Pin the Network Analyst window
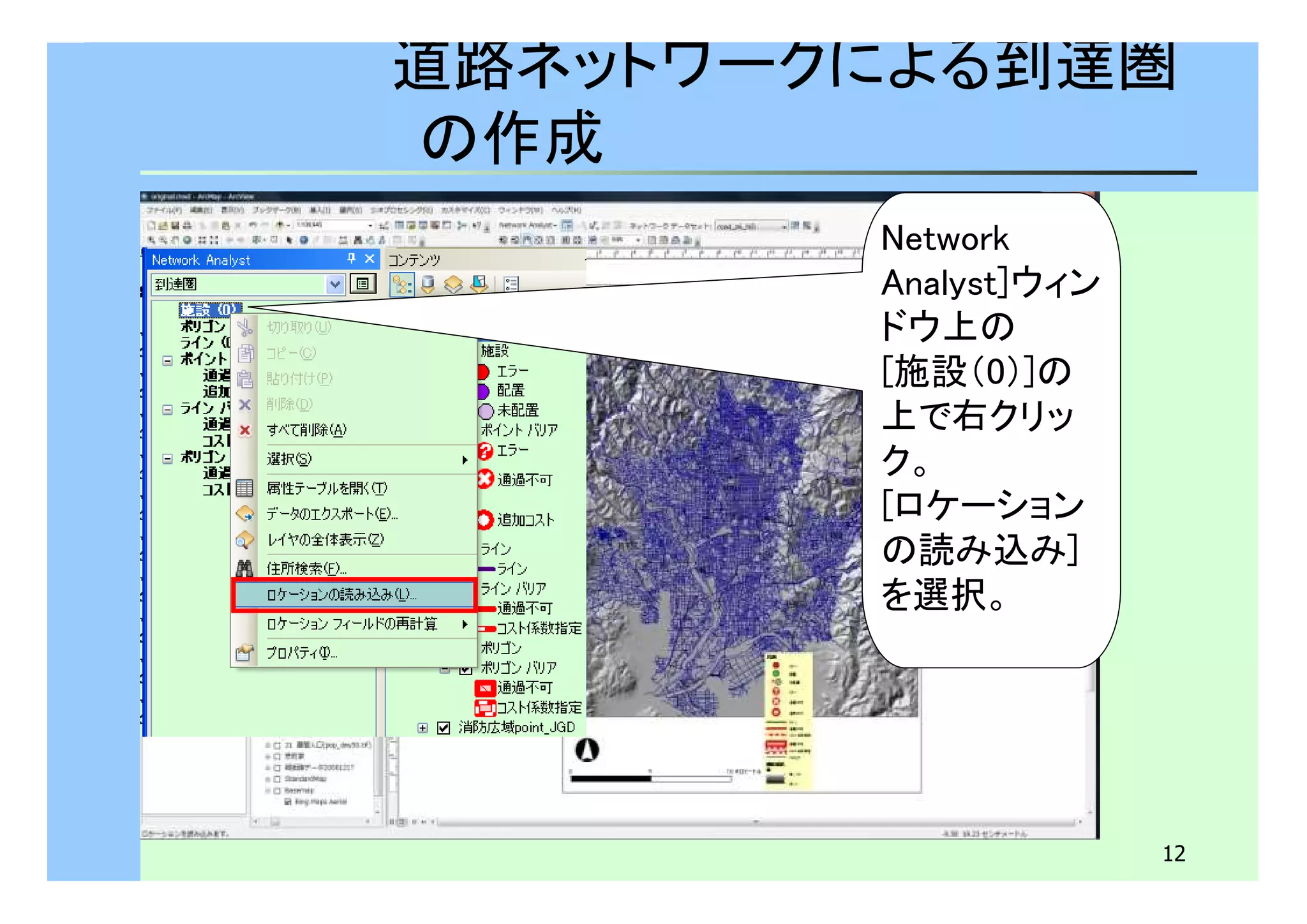 (x=351, y=258)
